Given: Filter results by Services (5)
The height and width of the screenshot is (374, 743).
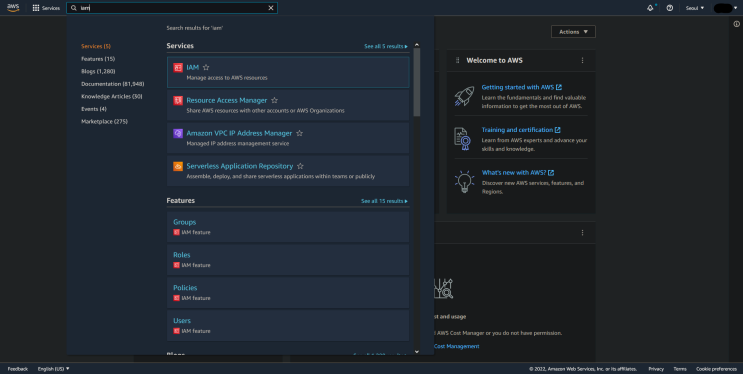Looking at the screenshot, I should click(96, 46).
